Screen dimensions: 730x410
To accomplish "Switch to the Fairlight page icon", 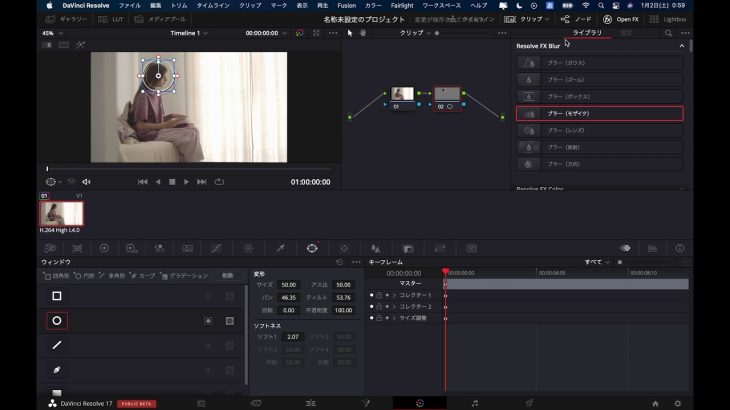I will click(x=474, y=403).
